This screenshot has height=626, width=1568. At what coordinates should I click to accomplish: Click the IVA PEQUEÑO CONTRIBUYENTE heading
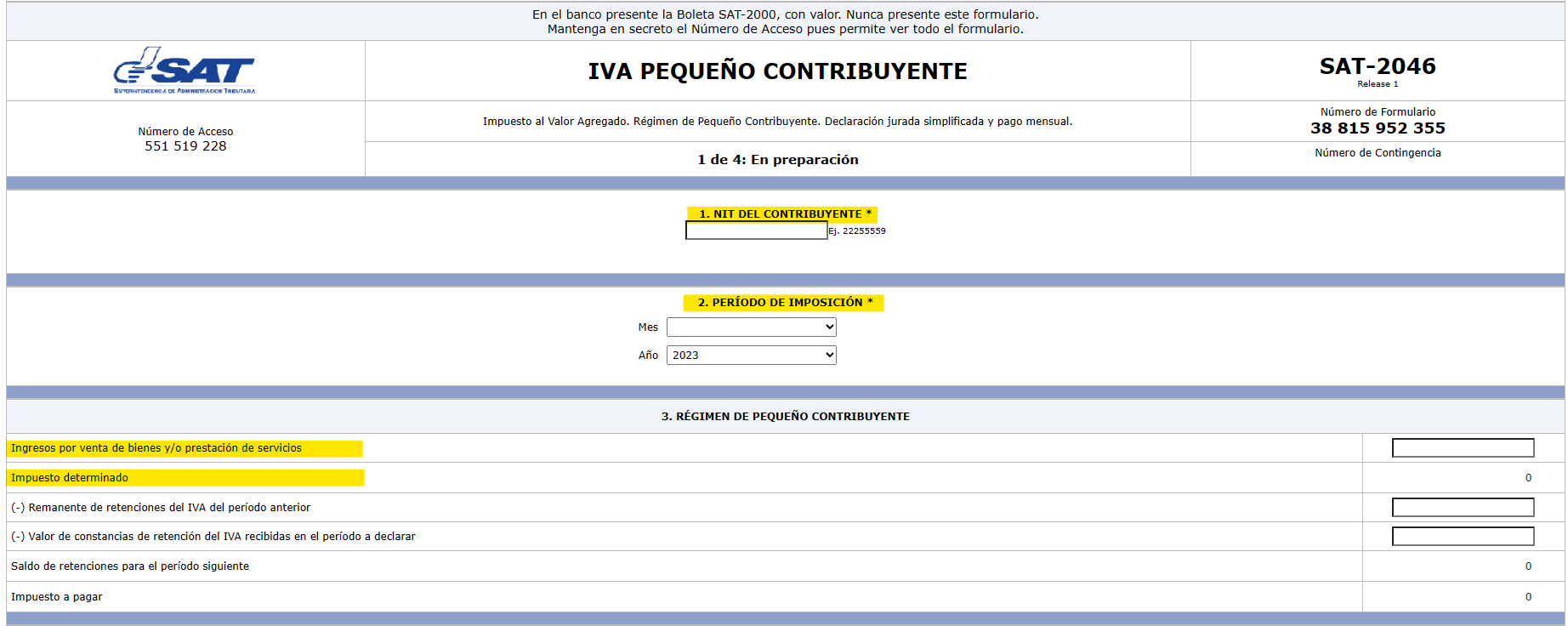777,71
